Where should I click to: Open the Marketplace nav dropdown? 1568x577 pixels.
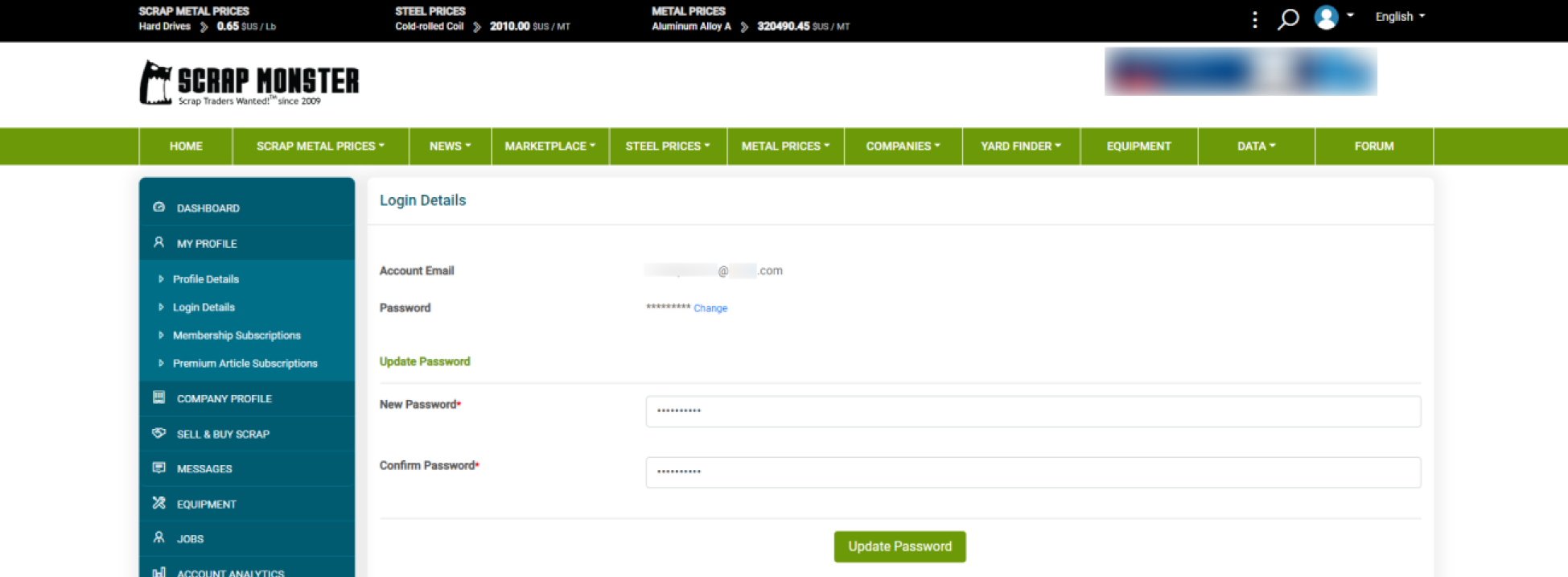[x=549, y=146]
